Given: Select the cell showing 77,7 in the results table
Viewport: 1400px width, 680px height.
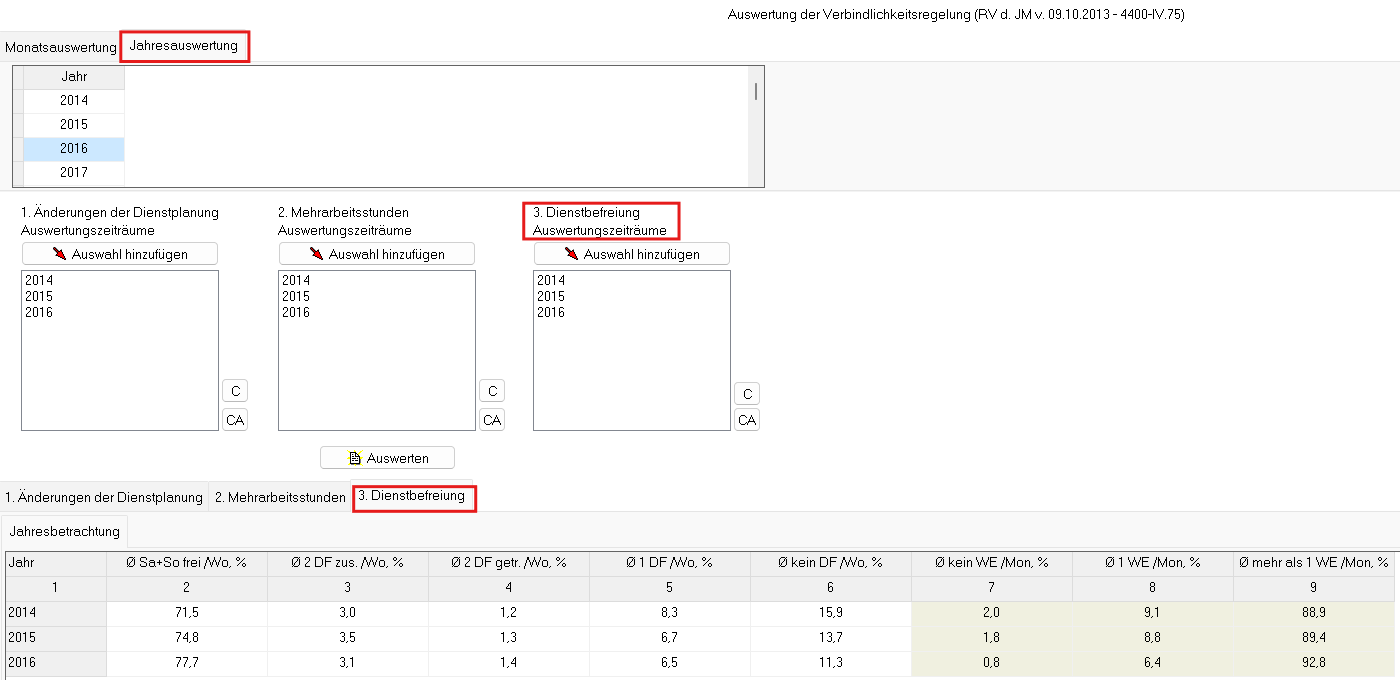Looking at the screenshot, I should [186, 663].
